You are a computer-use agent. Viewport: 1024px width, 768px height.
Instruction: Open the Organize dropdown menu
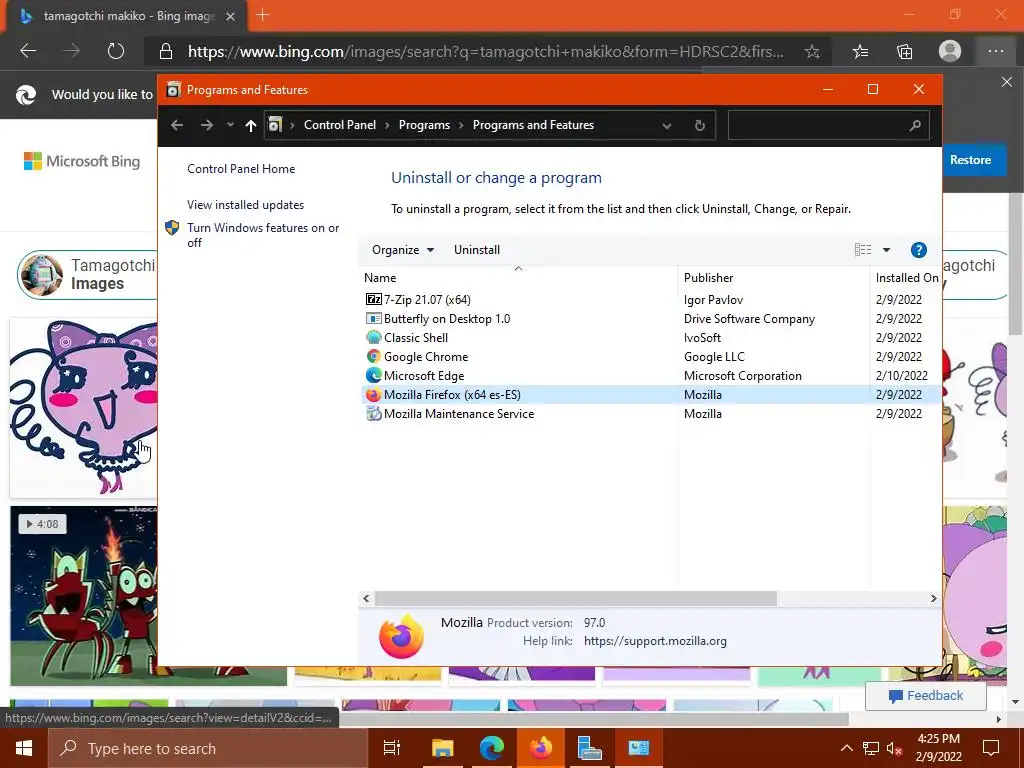pos(402,250)
